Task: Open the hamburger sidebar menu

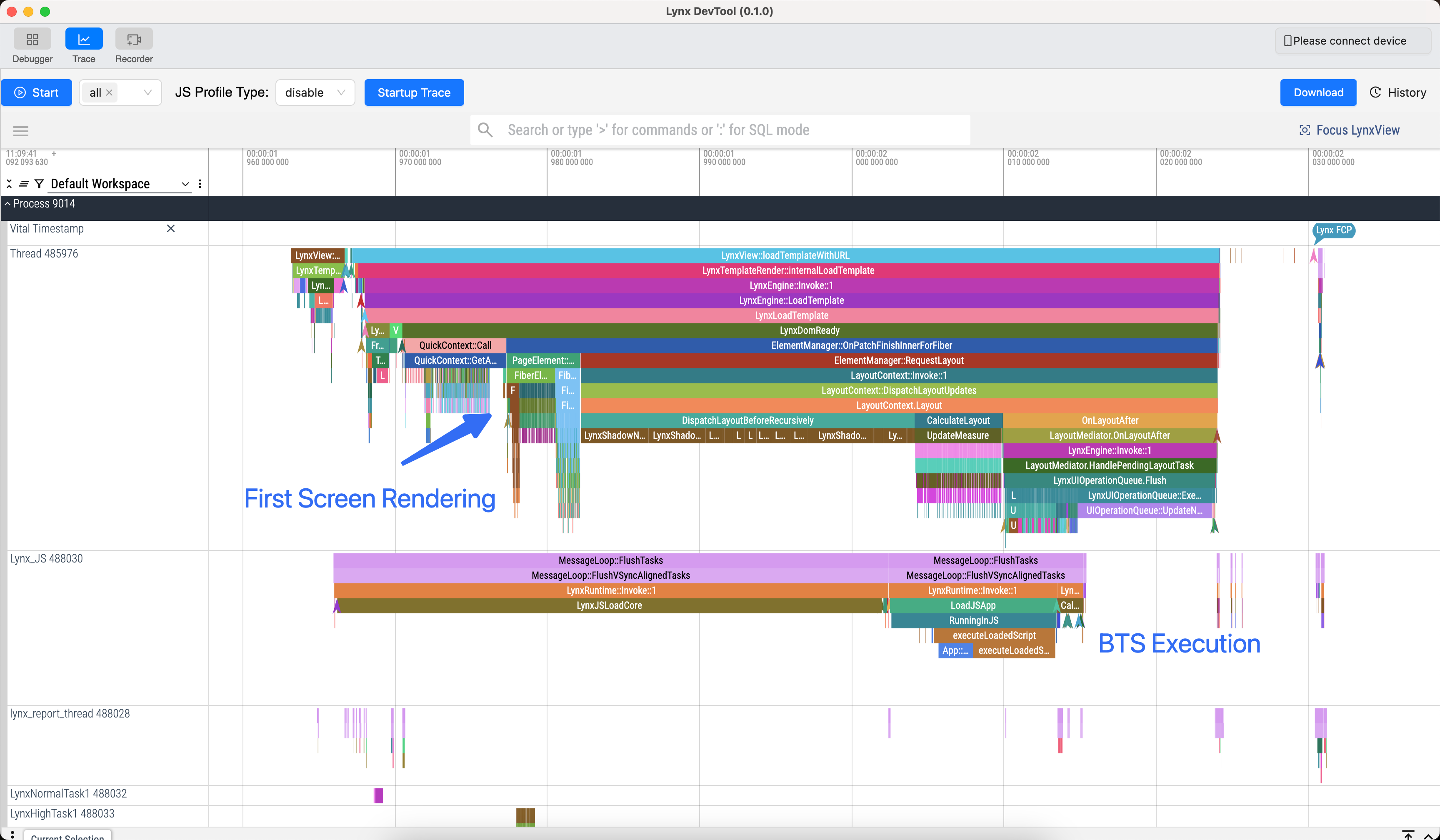Action: point(21,131)
